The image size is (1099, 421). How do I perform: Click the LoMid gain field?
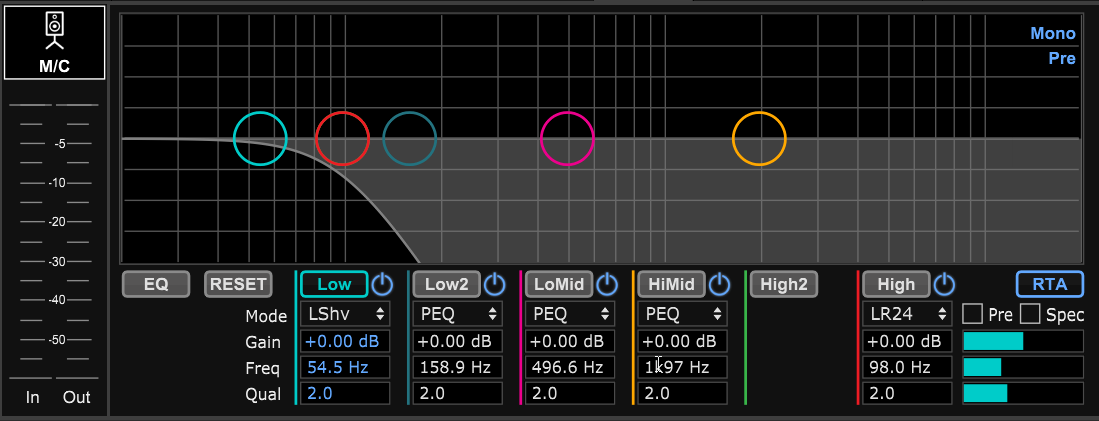(x=570, y=341)
